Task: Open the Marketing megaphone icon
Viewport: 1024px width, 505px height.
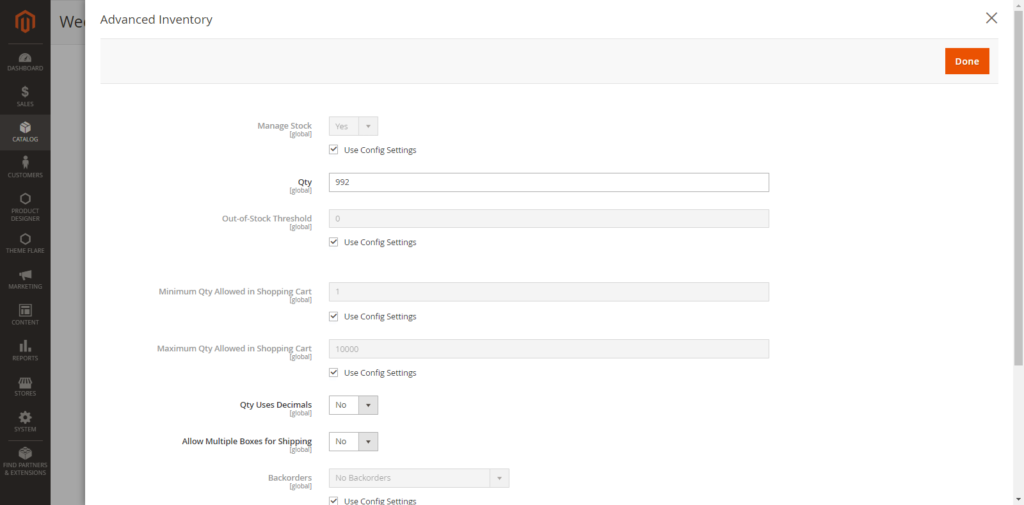Action: [x=25, y=275]
